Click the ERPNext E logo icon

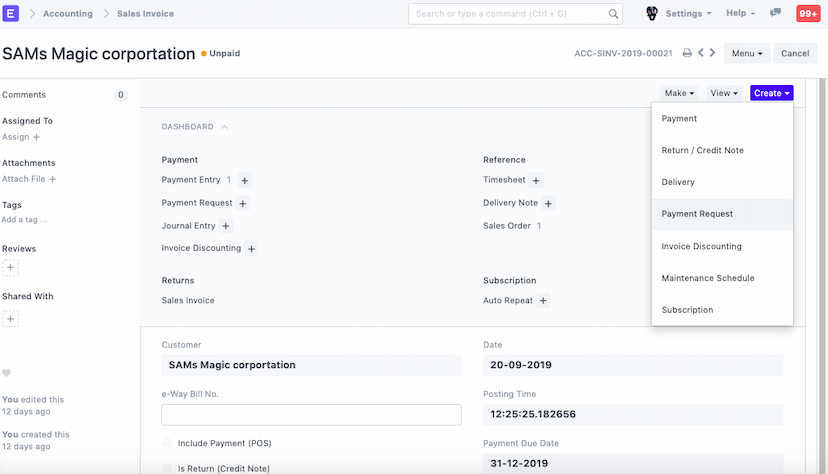pyautogui.click(x=11, y=13)
